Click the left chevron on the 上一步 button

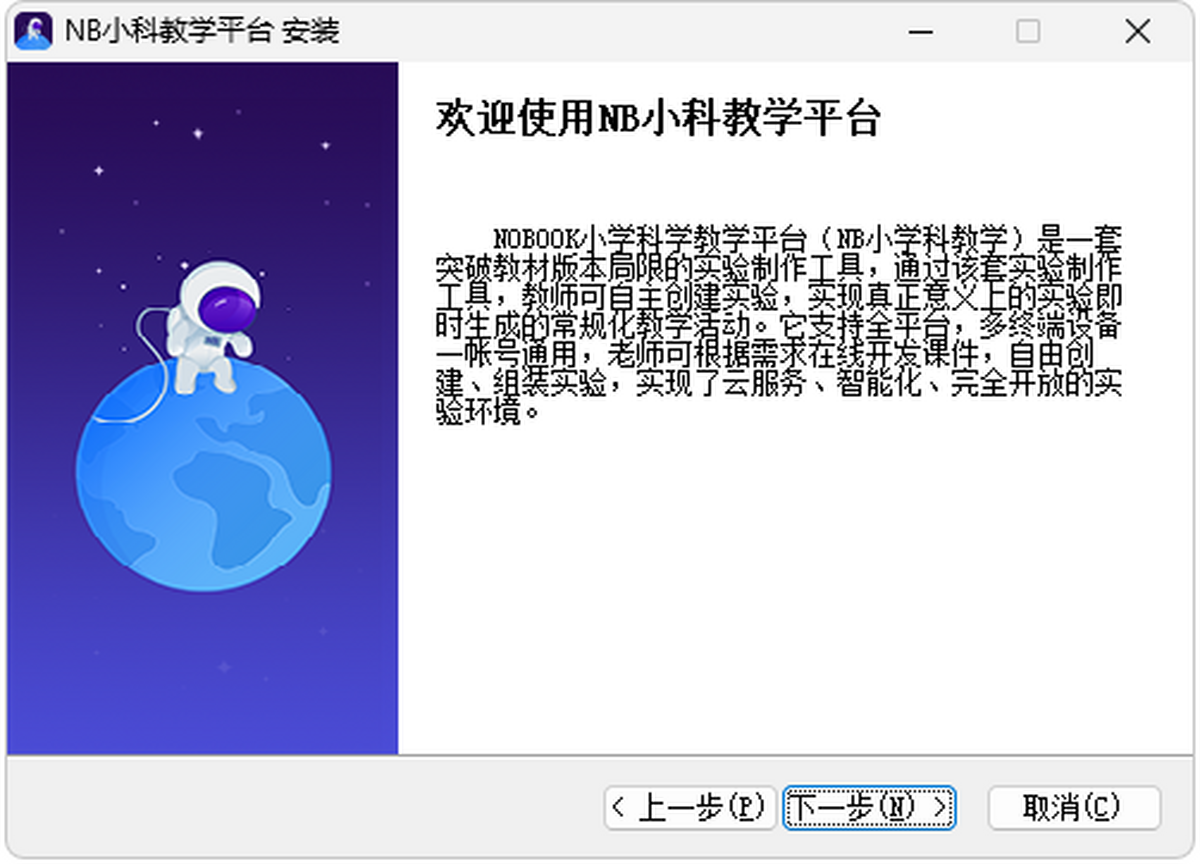[619, 807]
